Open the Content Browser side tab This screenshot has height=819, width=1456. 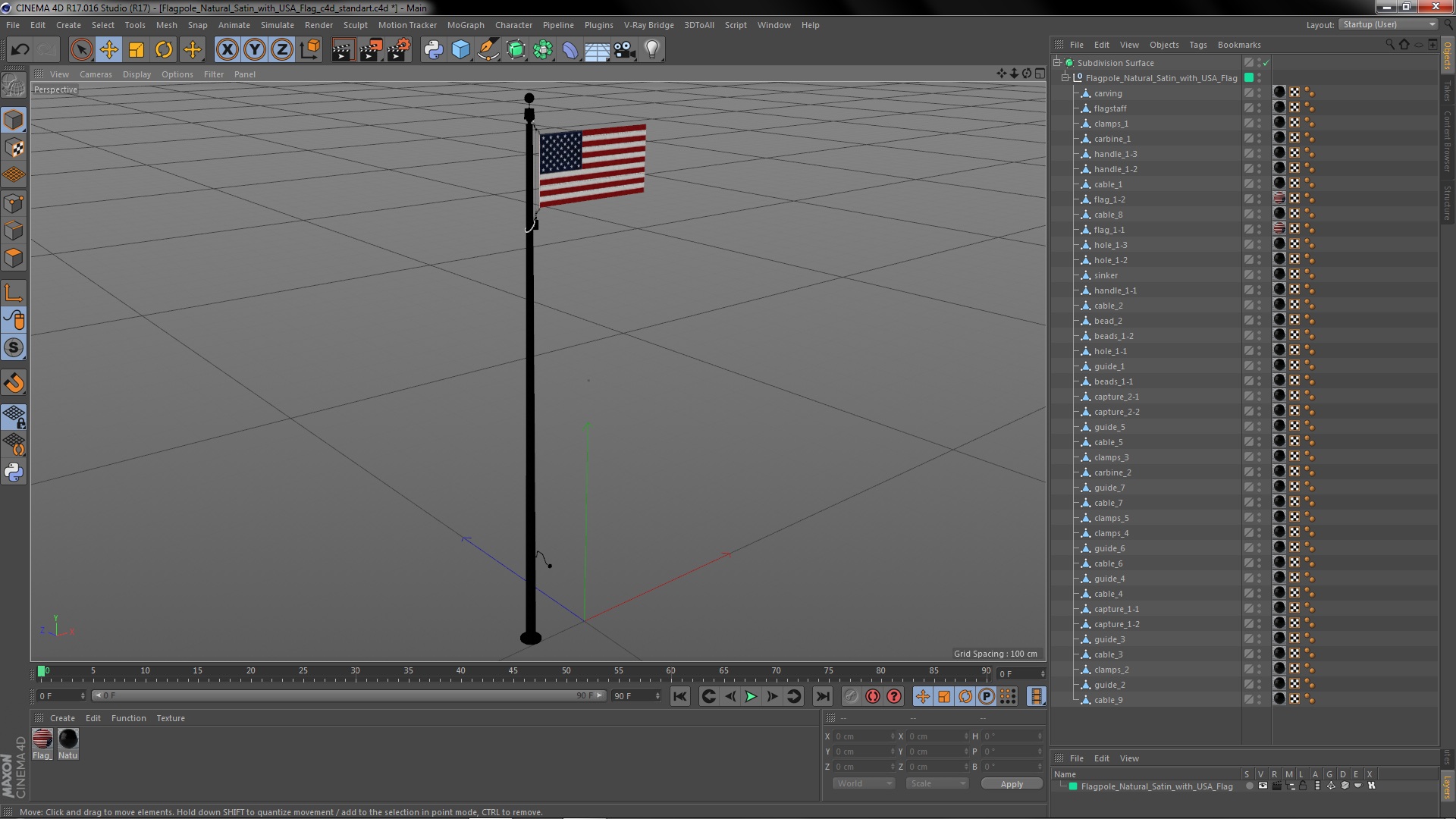(x=1448, y=141)
